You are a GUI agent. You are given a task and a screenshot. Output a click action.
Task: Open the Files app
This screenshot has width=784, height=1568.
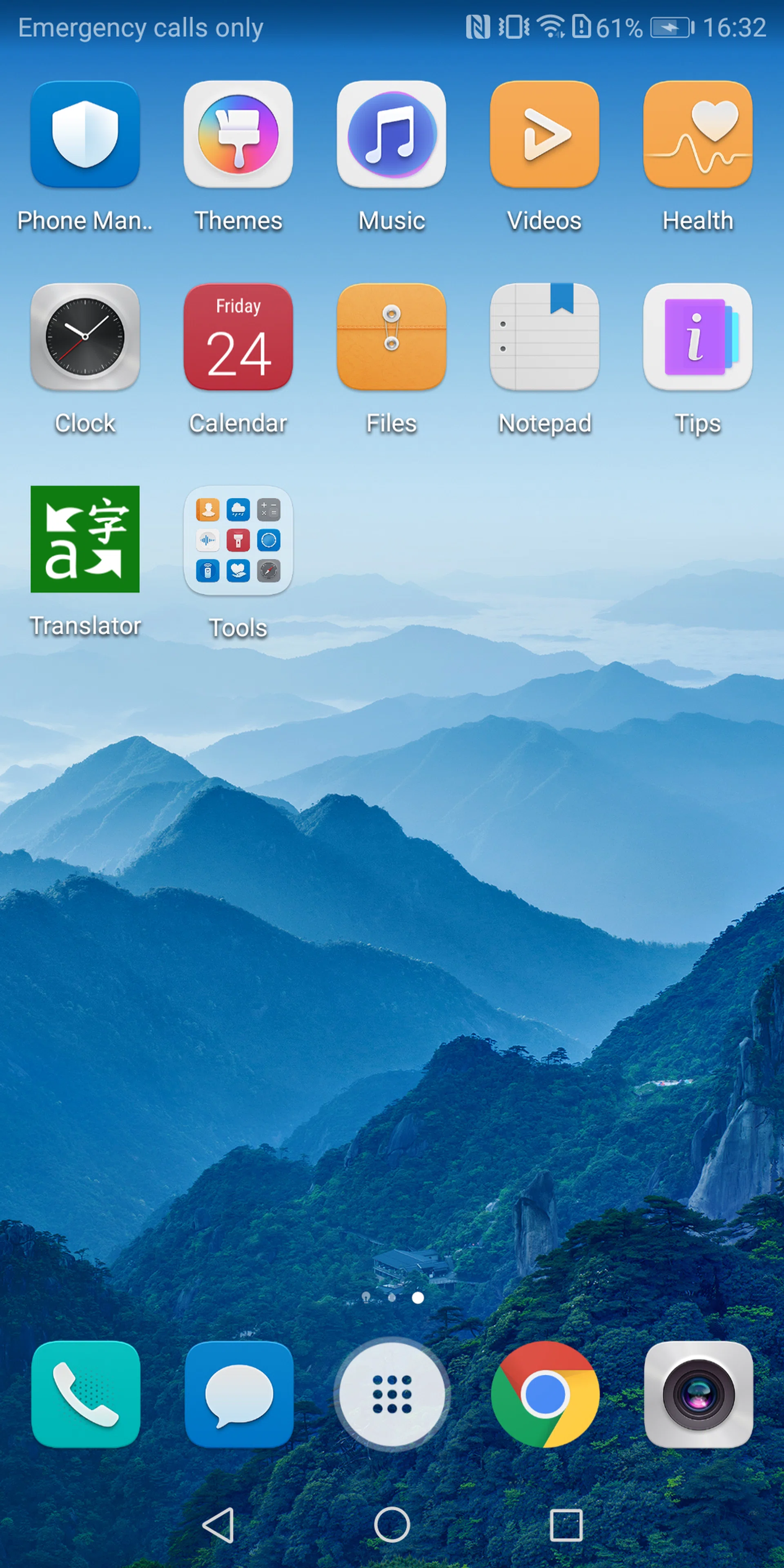[392, 336]
